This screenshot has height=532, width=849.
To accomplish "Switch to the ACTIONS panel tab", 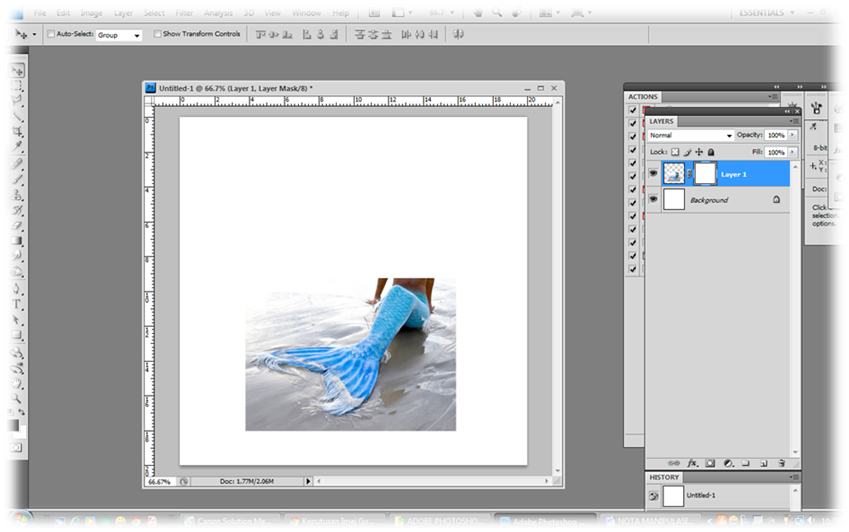I will (643, 96).
